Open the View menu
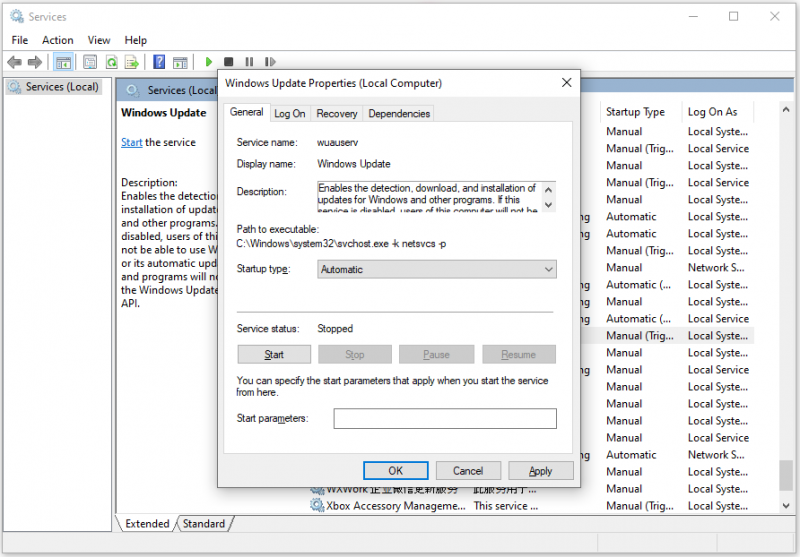This screenshot has width=800, height=557. pos(98,40)
